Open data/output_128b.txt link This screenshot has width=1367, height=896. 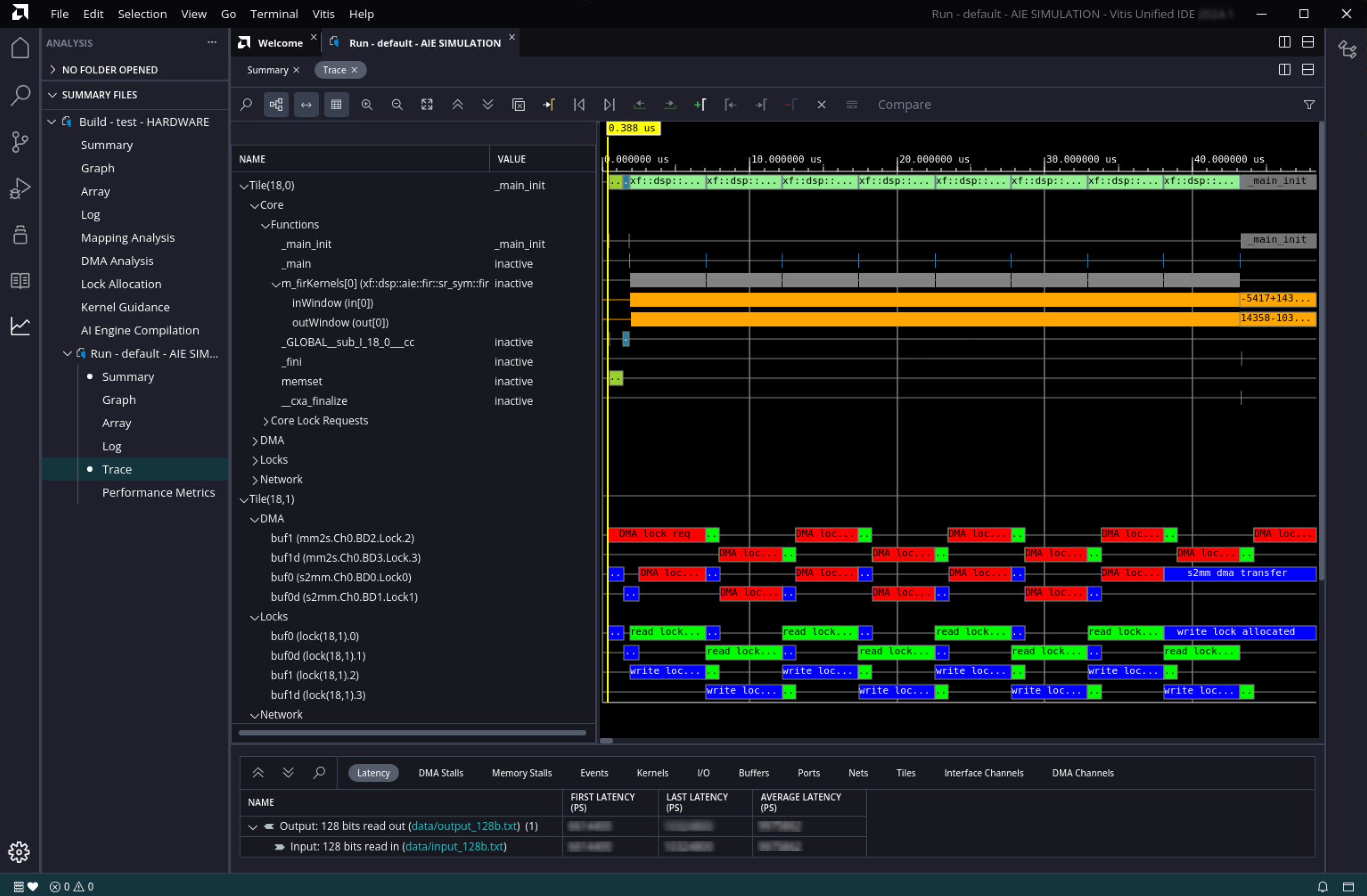(464, 826)
